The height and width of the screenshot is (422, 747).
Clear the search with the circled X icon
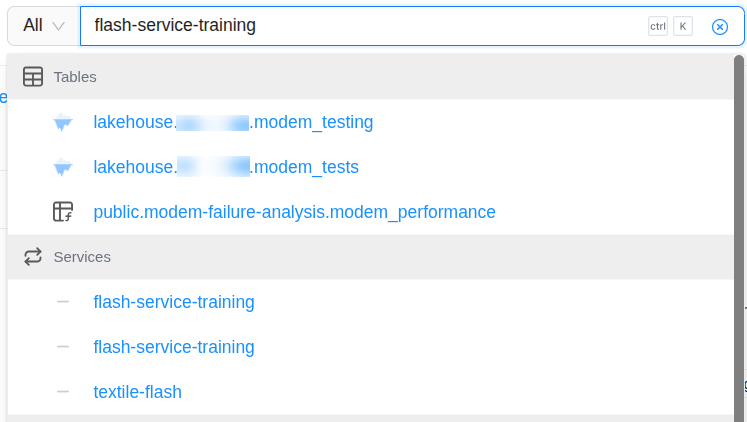point(719,27)
